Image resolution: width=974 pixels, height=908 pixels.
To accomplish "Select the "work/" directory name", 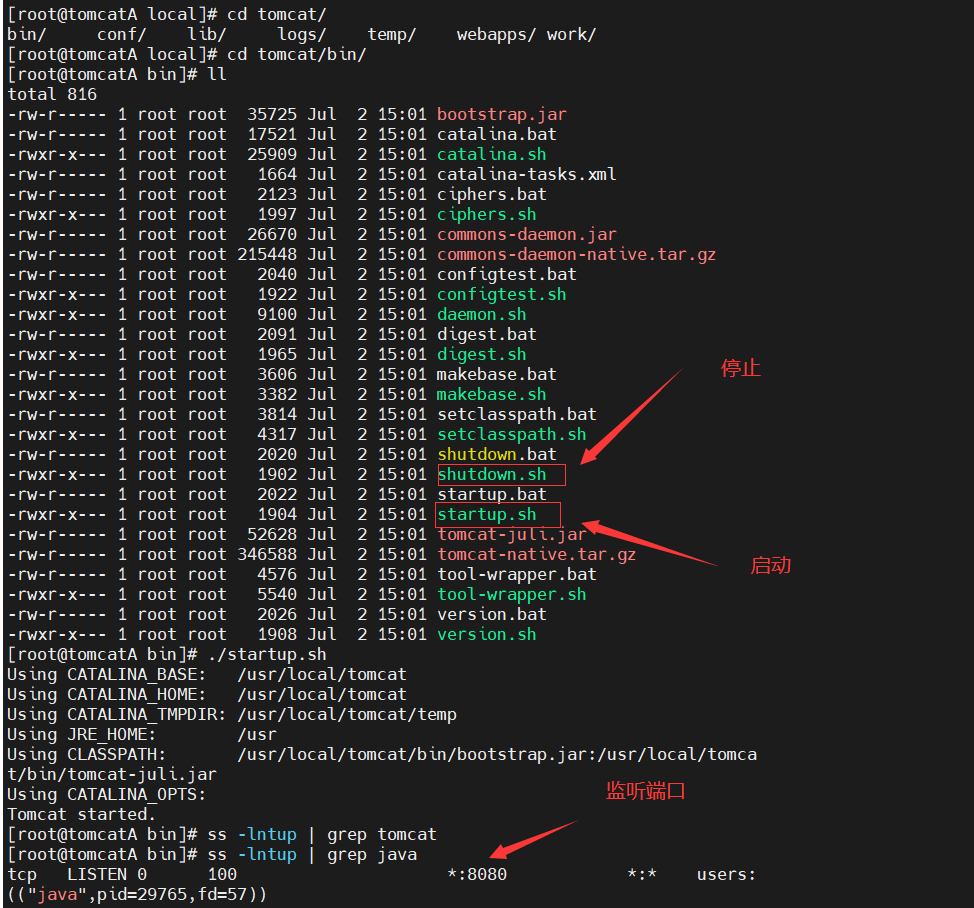I will click(x=571, y=35).
